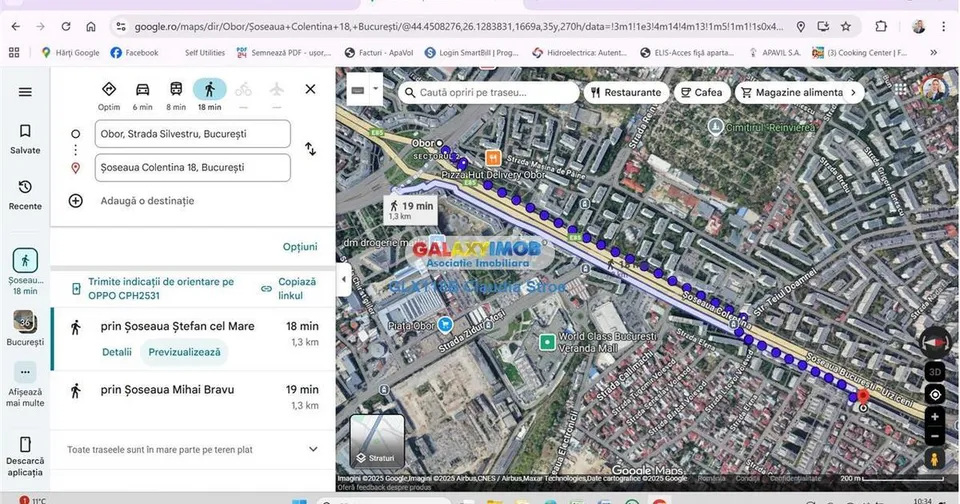This screenshot has width=960, height=504.
Task: Open the map view type dropdown
Action: [375, 89]
